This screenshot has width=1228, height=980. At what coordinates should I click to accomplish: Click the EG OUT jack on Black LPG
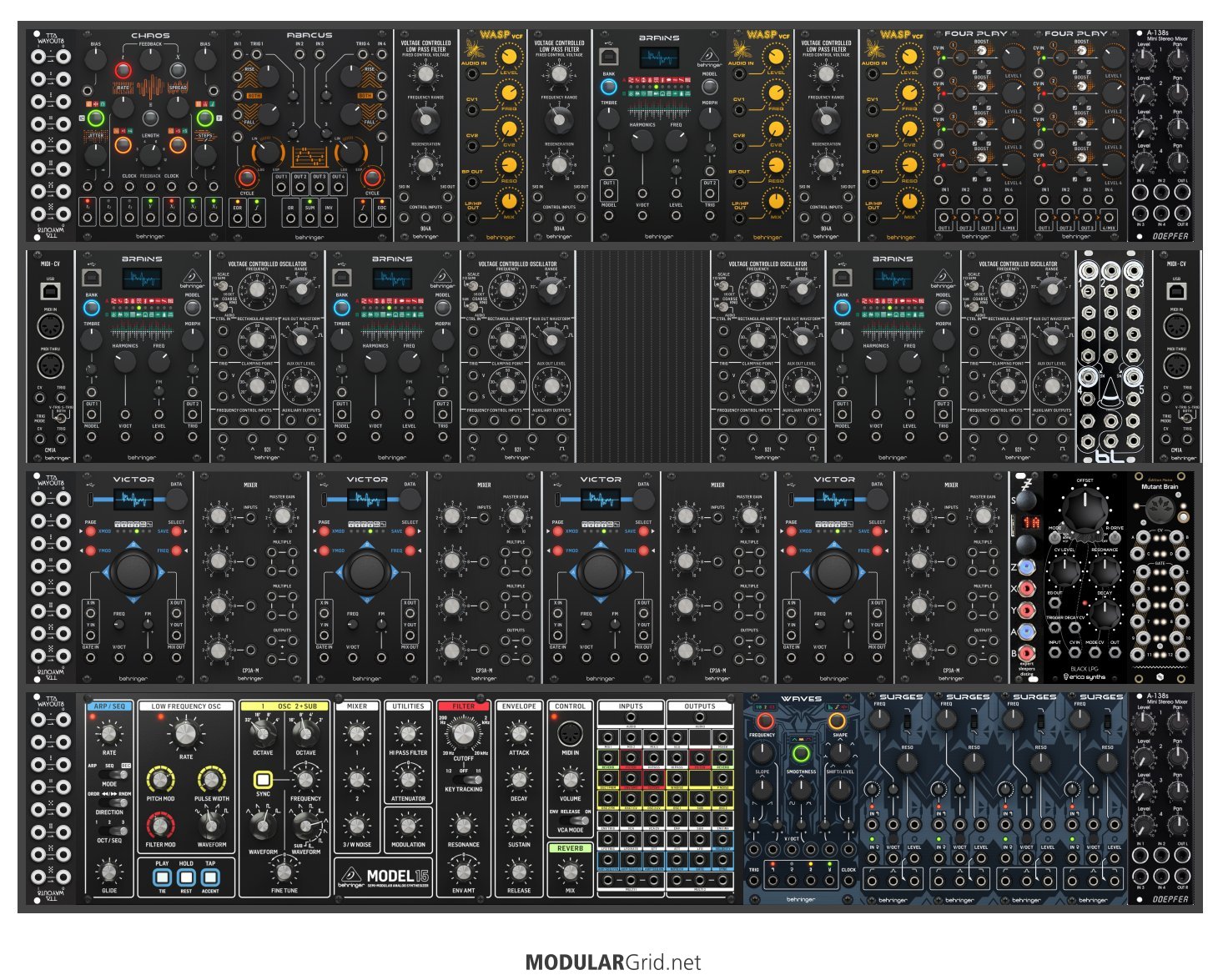click(x=1054, y=605)
